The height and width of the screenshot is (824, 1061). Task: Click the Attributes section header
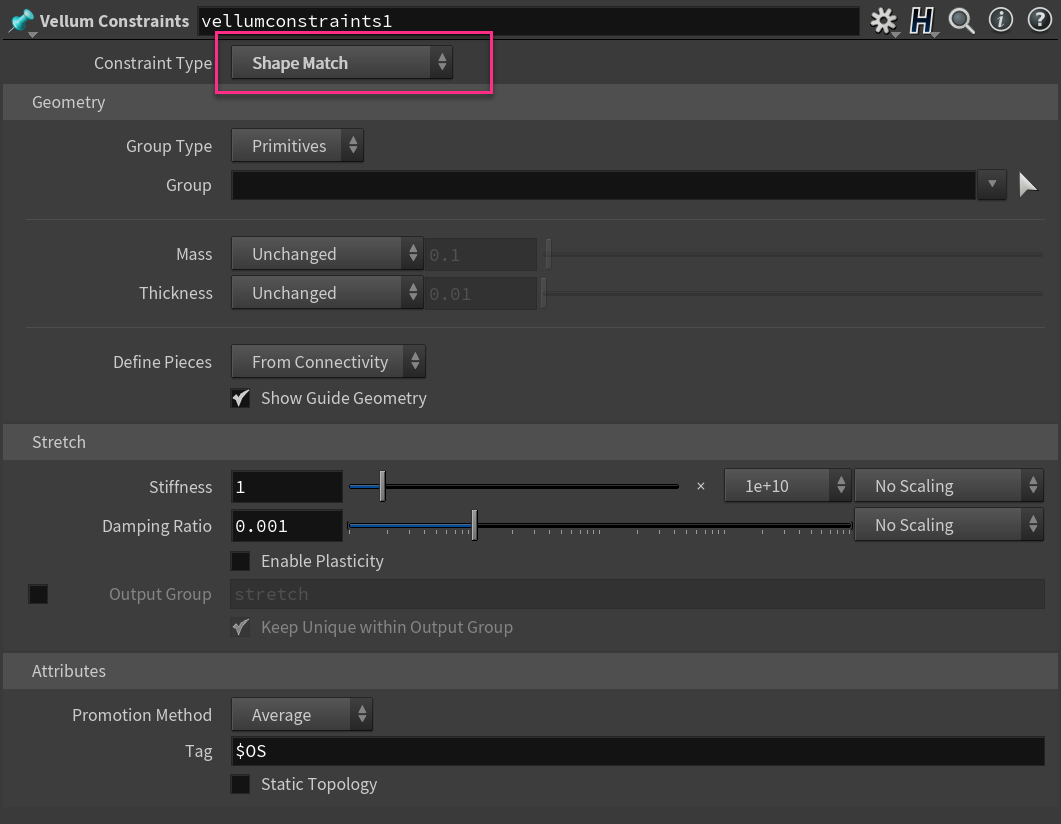coord(530,670)
